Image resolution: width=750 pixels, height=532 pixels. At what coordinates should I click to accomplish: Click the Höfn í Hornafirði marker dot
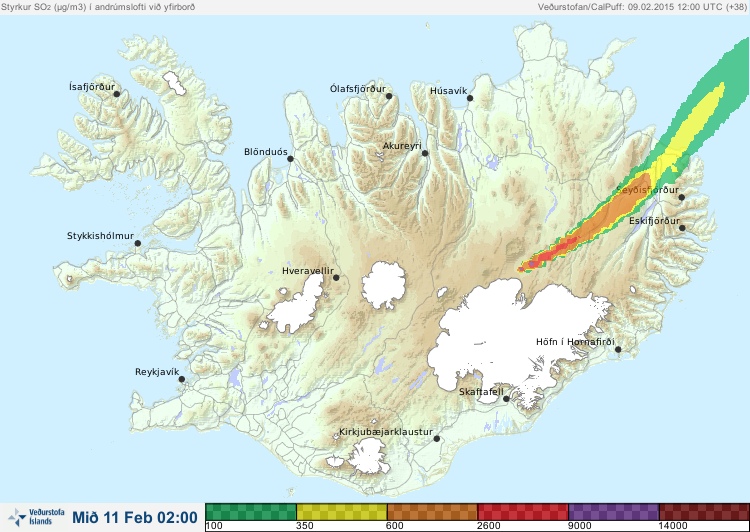[618, 349]
